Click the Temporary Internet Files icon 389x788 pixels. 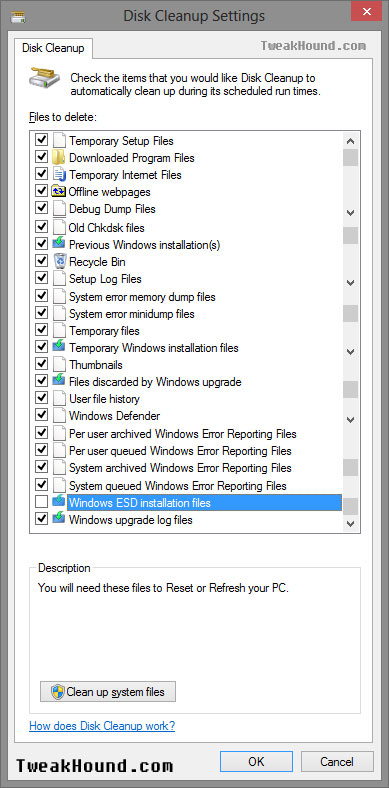pyautogui.click(x=59, y=175)
